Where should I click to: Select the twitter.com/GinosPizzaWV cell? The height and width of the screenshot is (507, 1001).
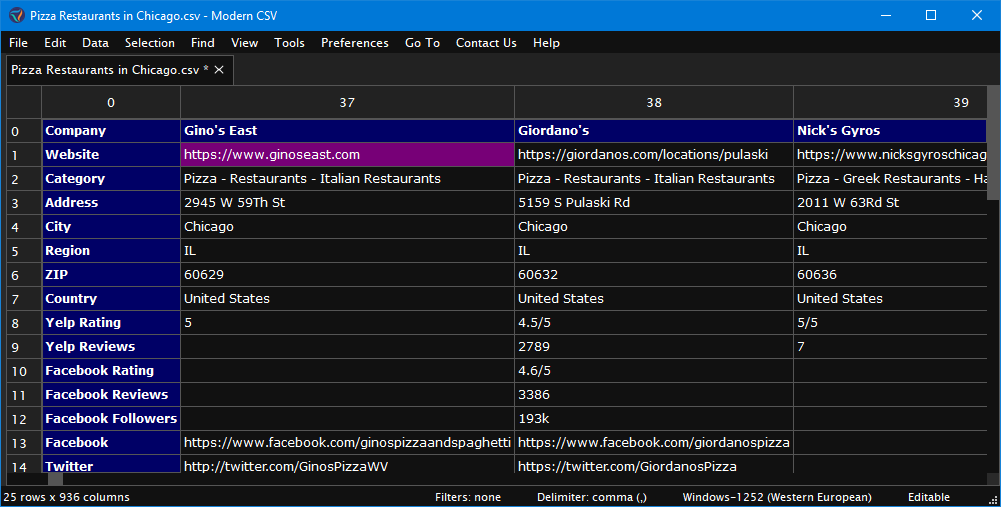click(x=347, y=465)
